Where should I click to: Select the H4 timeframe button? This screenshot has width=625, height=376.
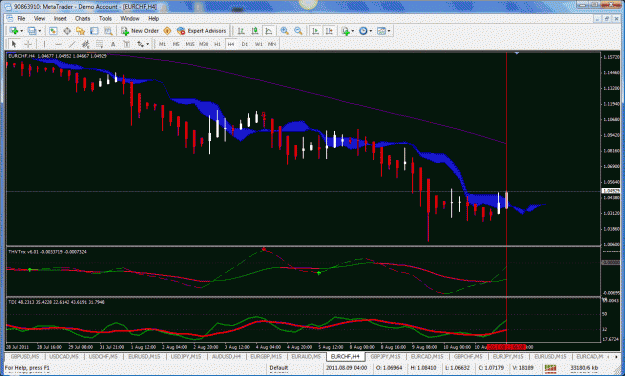[x=231, y=44]
